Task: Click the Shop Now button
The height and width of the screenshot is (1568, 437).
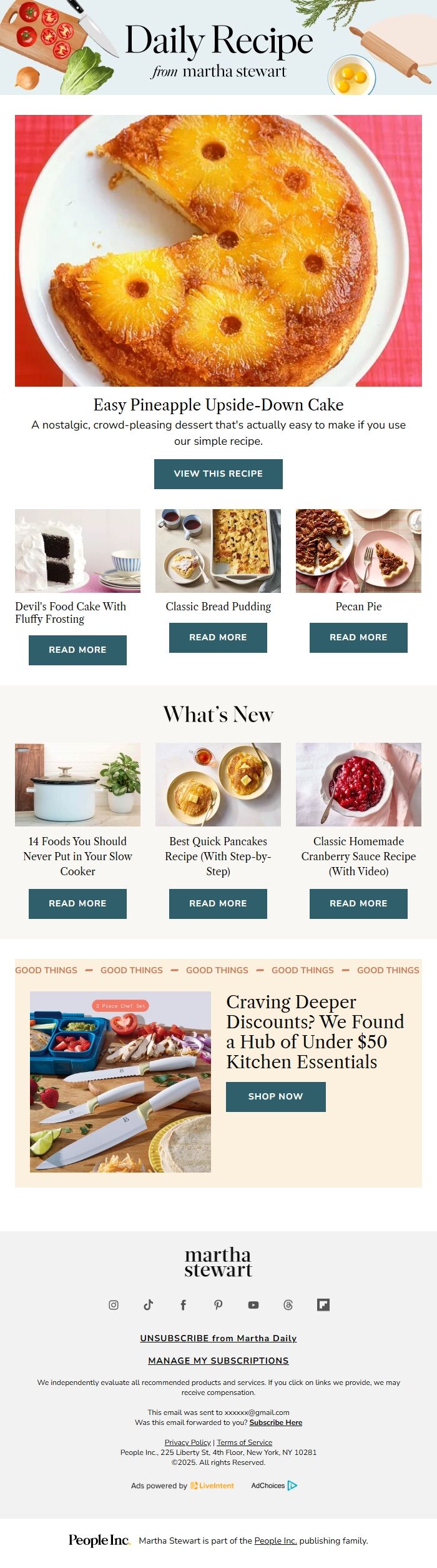Action: click(x=276, y=1096)
